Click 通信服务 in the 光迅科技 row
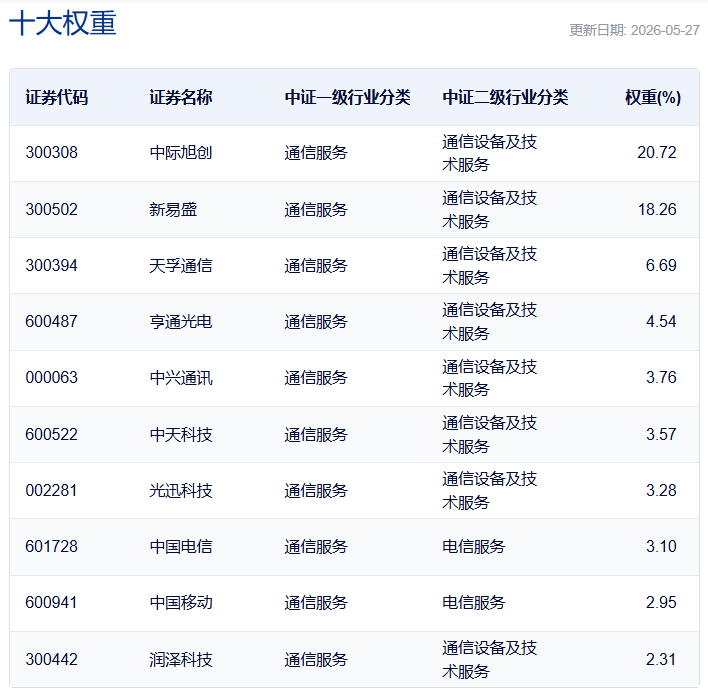Image resolution: width=708 pixels, height=695 pixels. [x=316, y=490]
